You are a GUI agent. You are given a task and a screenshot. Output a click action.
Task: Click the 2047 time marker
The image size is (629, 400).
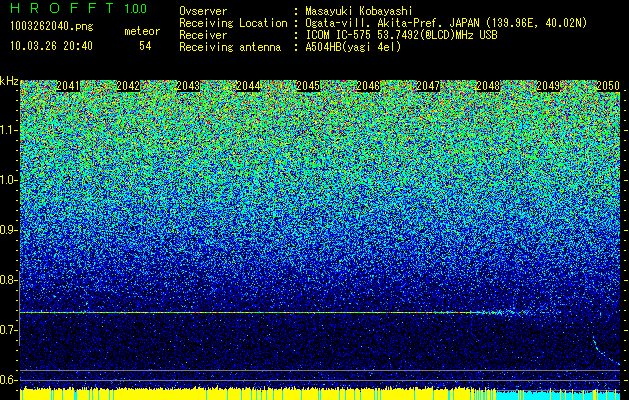[x=428, y=85]
